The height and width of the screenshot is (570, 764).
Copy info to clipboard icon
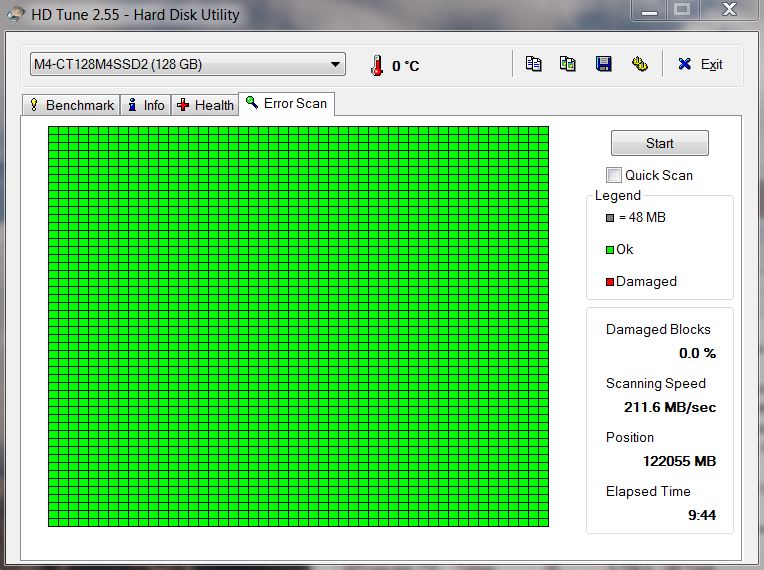point(534,64)
